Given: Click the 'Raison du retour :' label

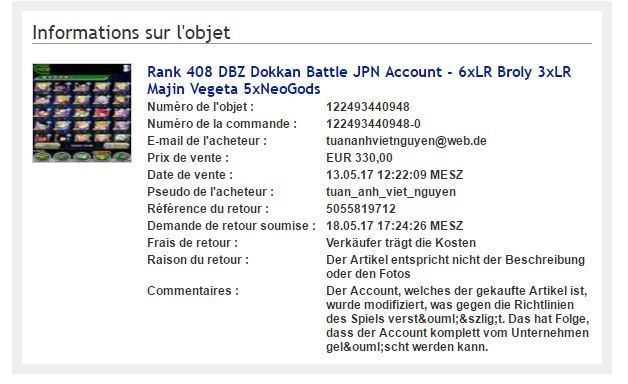Looking at the screenshot, I should coord(198,260).
